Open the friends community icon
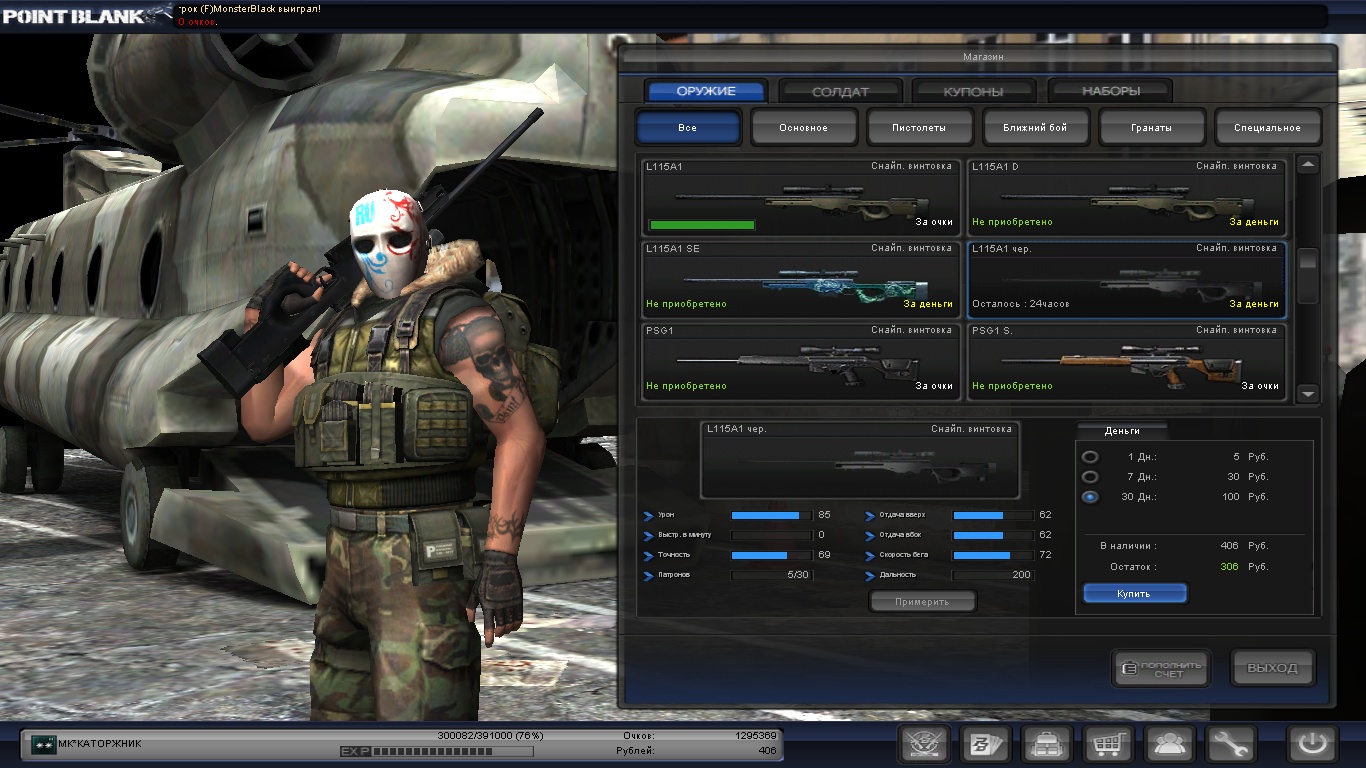This screenshot has width=1366, height=768. [1169, 744]
